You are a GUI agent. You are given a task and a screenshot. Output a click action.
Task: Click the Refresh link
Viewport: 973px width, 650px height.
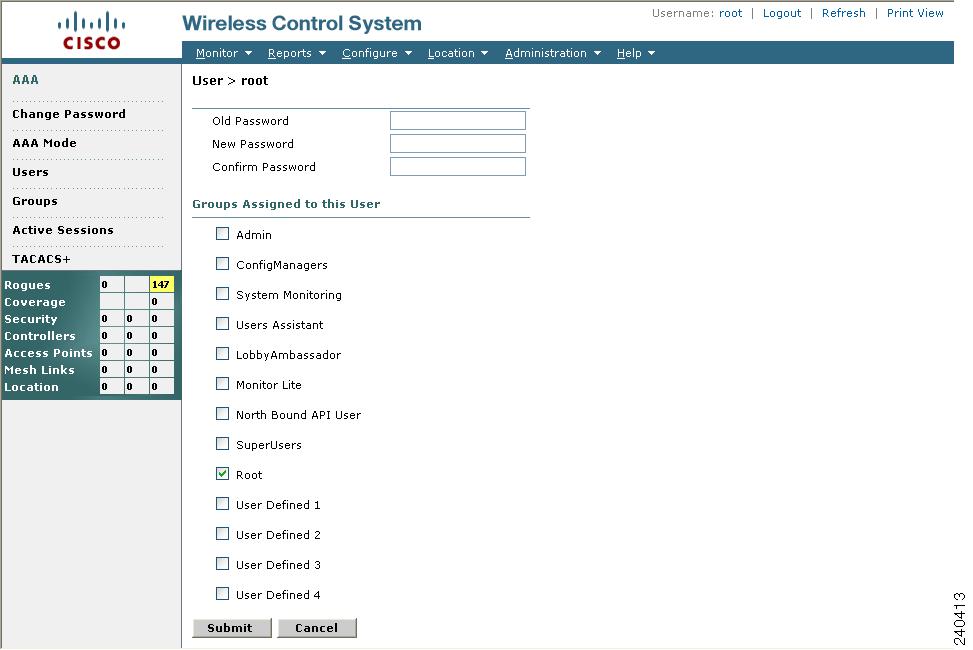click(x=843, y=13)
